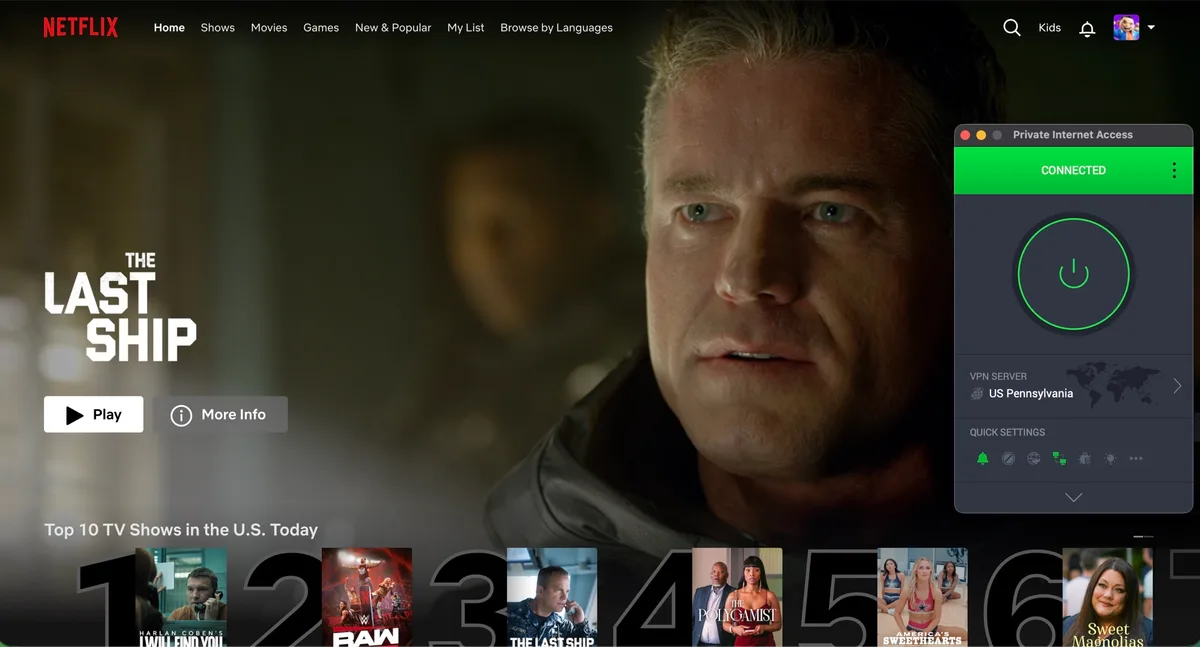Open the Shows menu item

pyautogui.click(x=217, y=28)
